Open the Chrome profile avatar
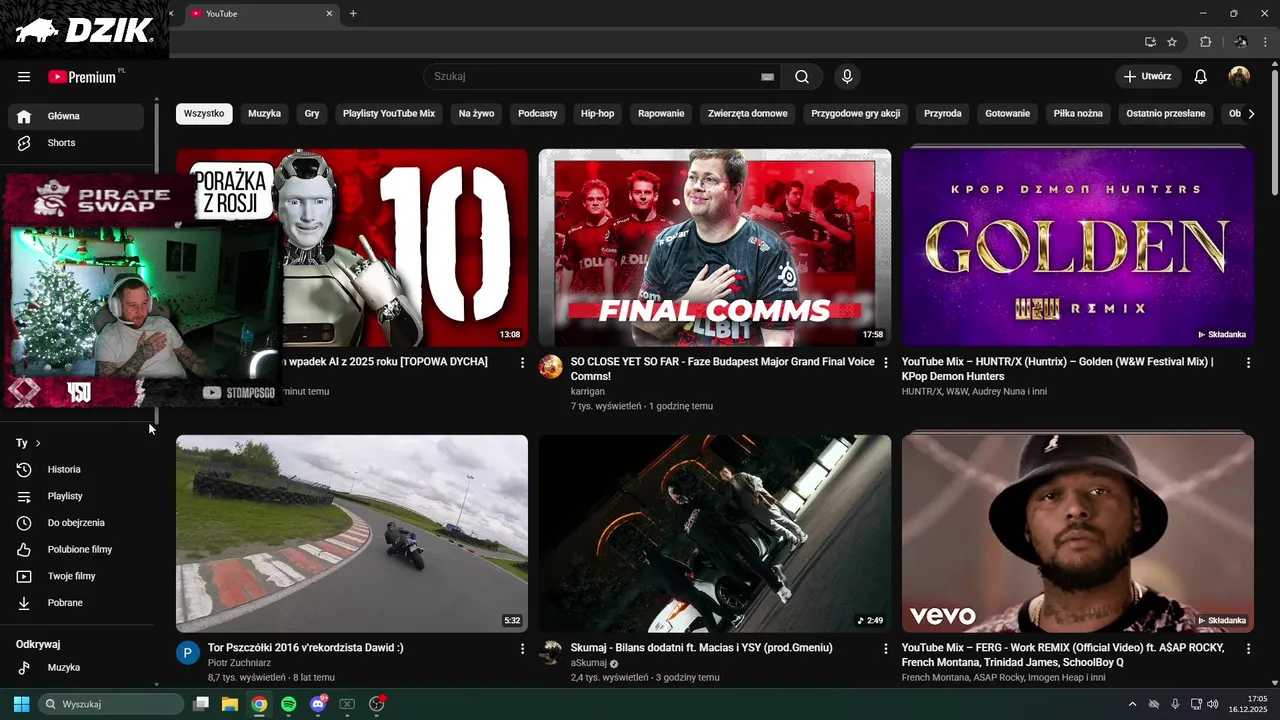Screen dimensions: 1280x720 click(x=1241, y=42)
